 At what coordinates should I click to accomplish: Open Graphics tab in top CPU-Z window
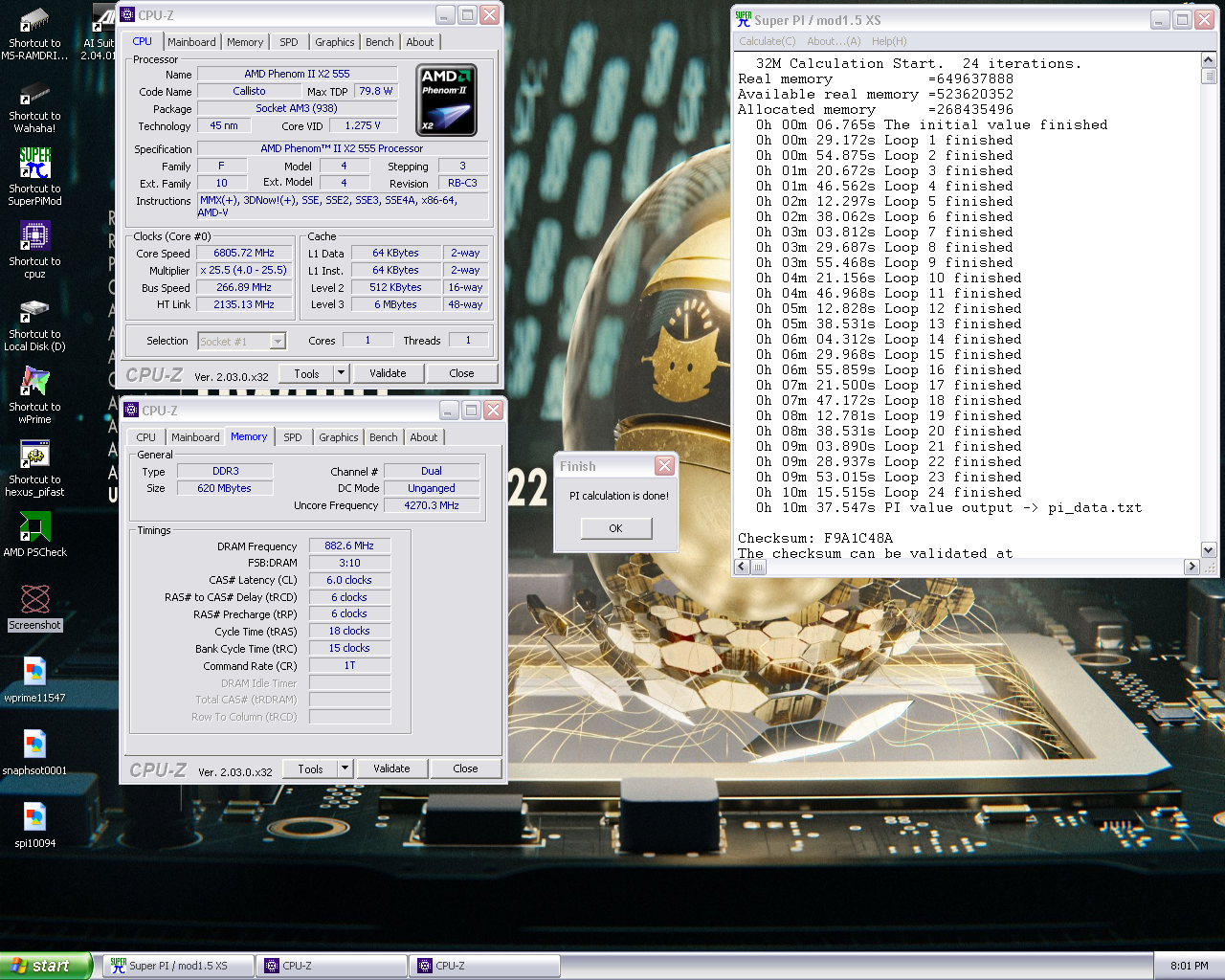coord(335,42)
